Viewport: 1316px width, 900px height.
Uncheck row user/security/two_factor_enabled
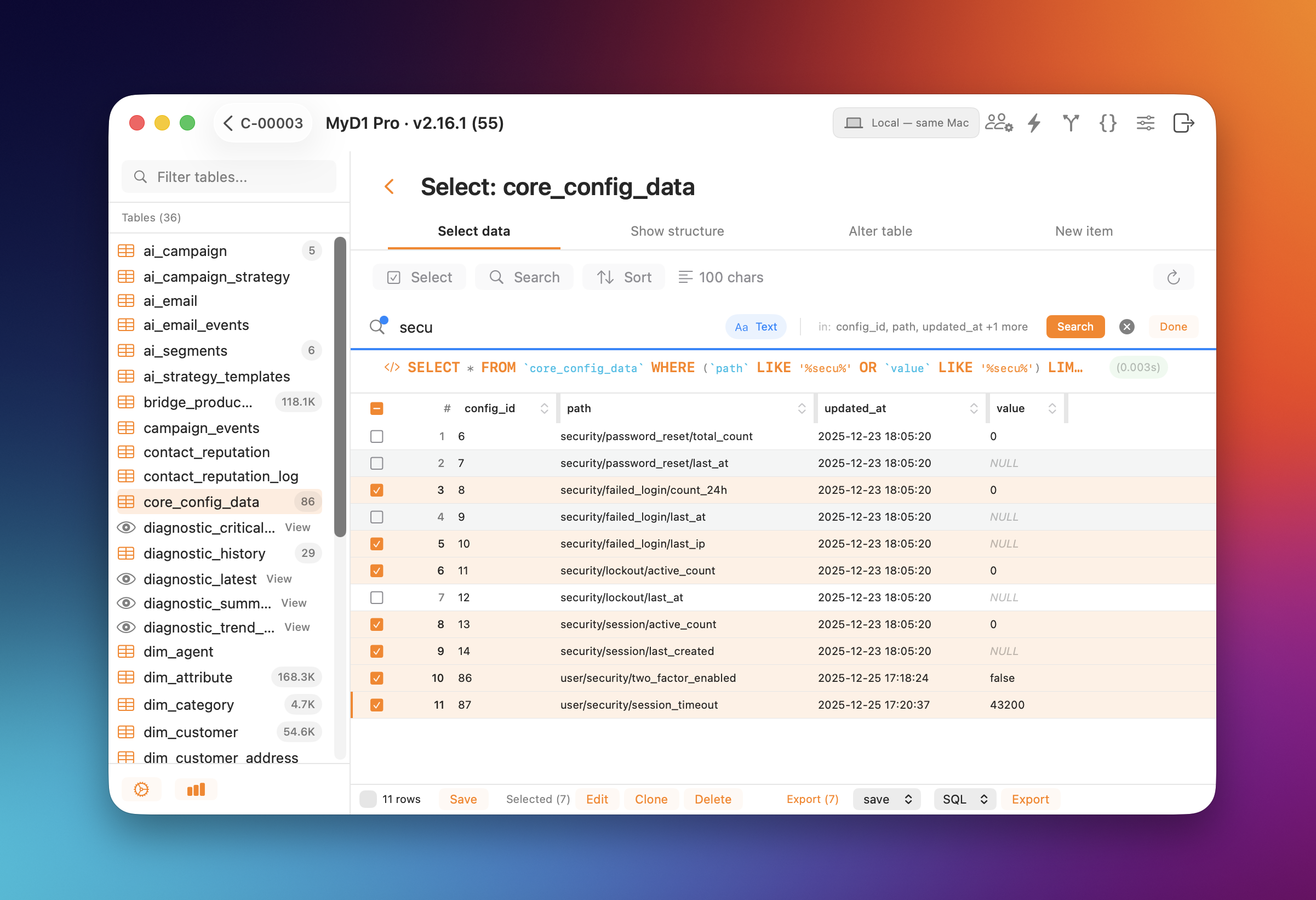pos(376,678)
